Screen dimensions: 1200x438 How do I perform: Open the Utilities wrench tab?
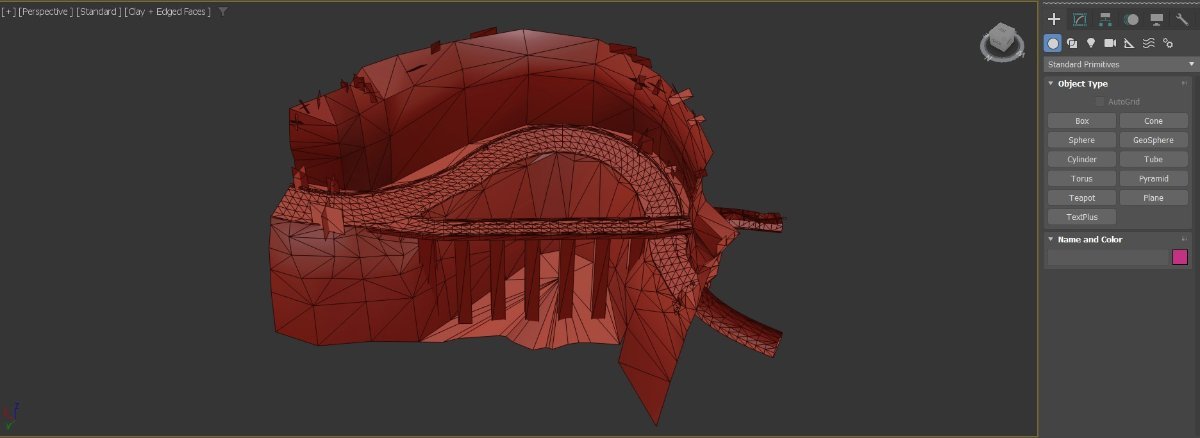(x=1182, y=19)
